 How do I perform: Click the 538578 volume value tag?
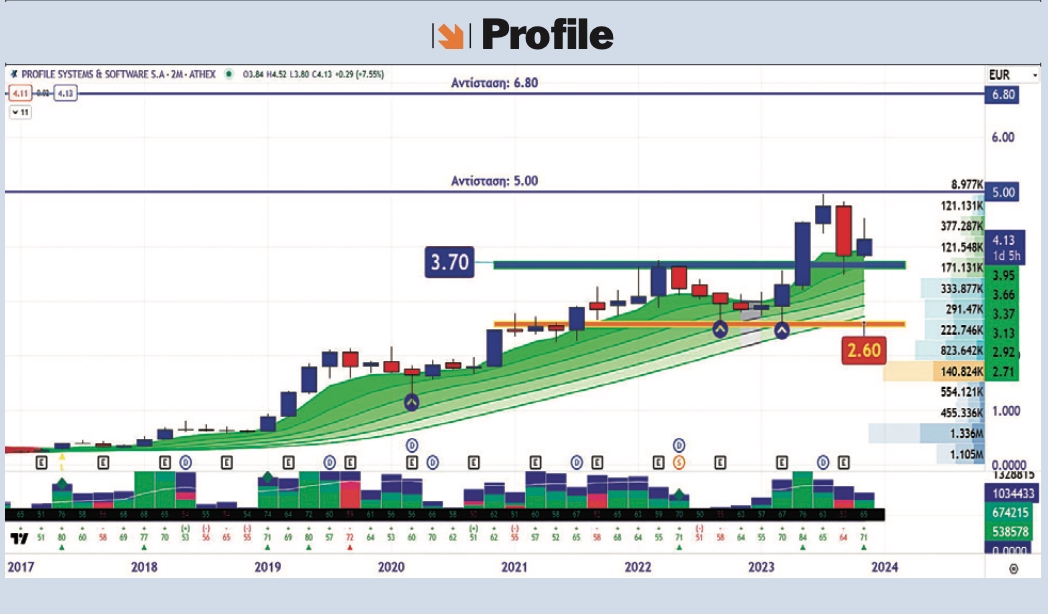pos(1009,532)
